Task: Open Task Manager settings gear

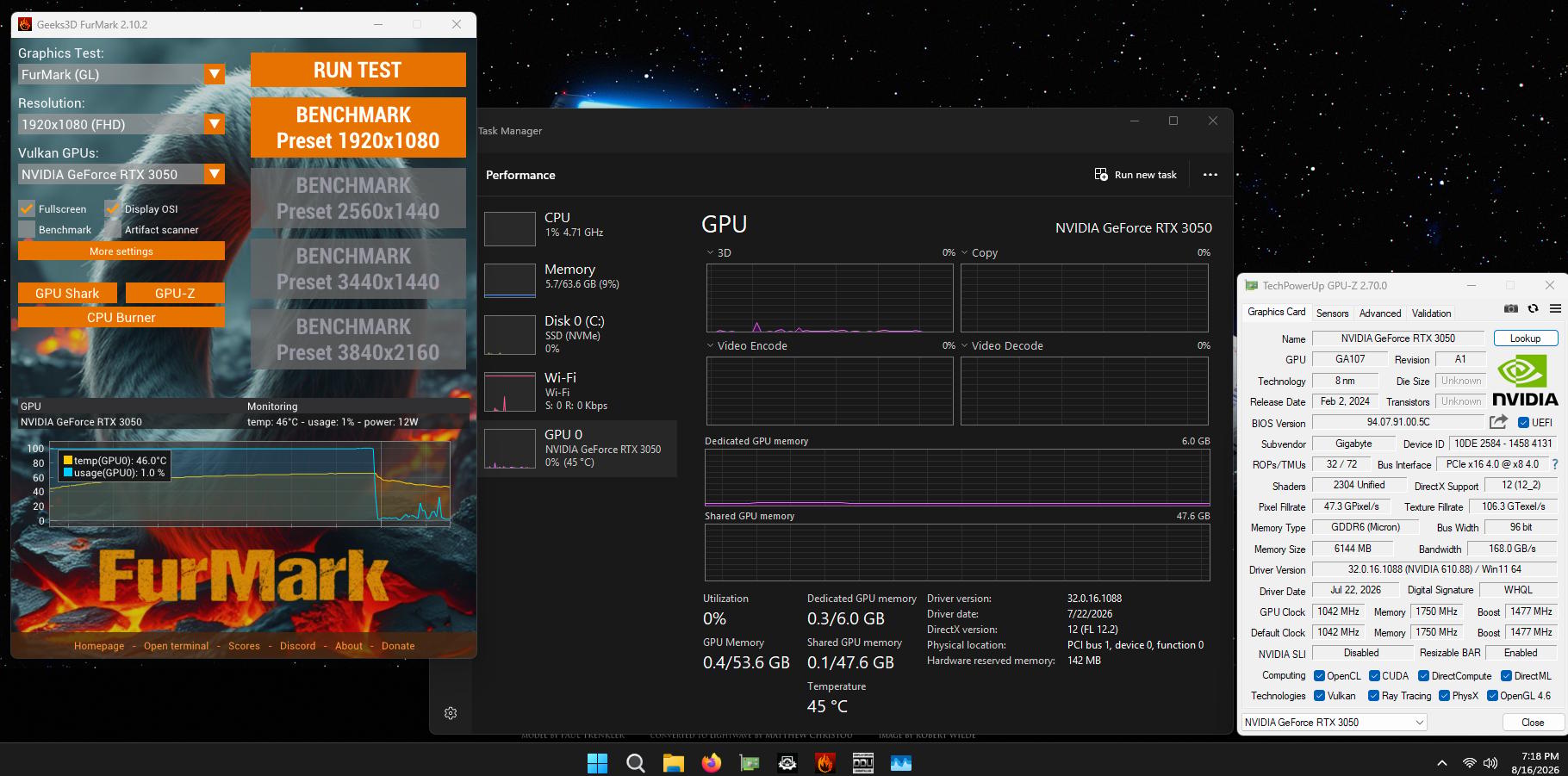Action: tap(451, 713)
